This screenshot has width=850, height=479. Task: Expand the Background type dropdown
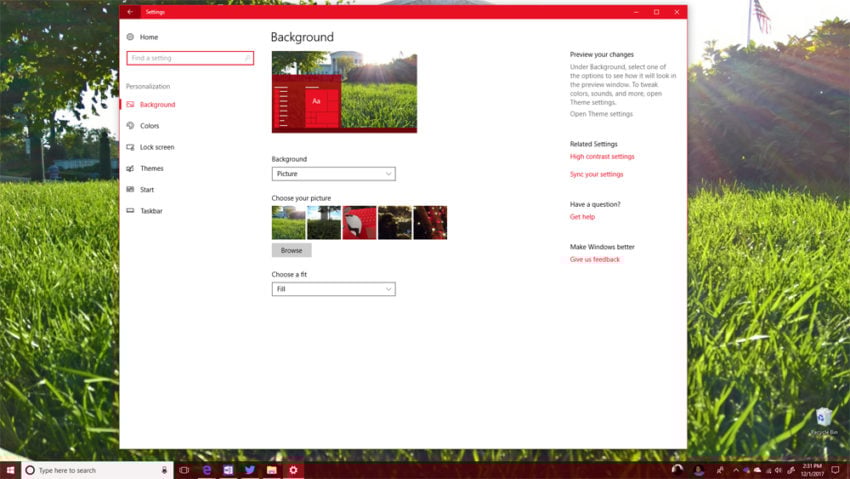333,174
